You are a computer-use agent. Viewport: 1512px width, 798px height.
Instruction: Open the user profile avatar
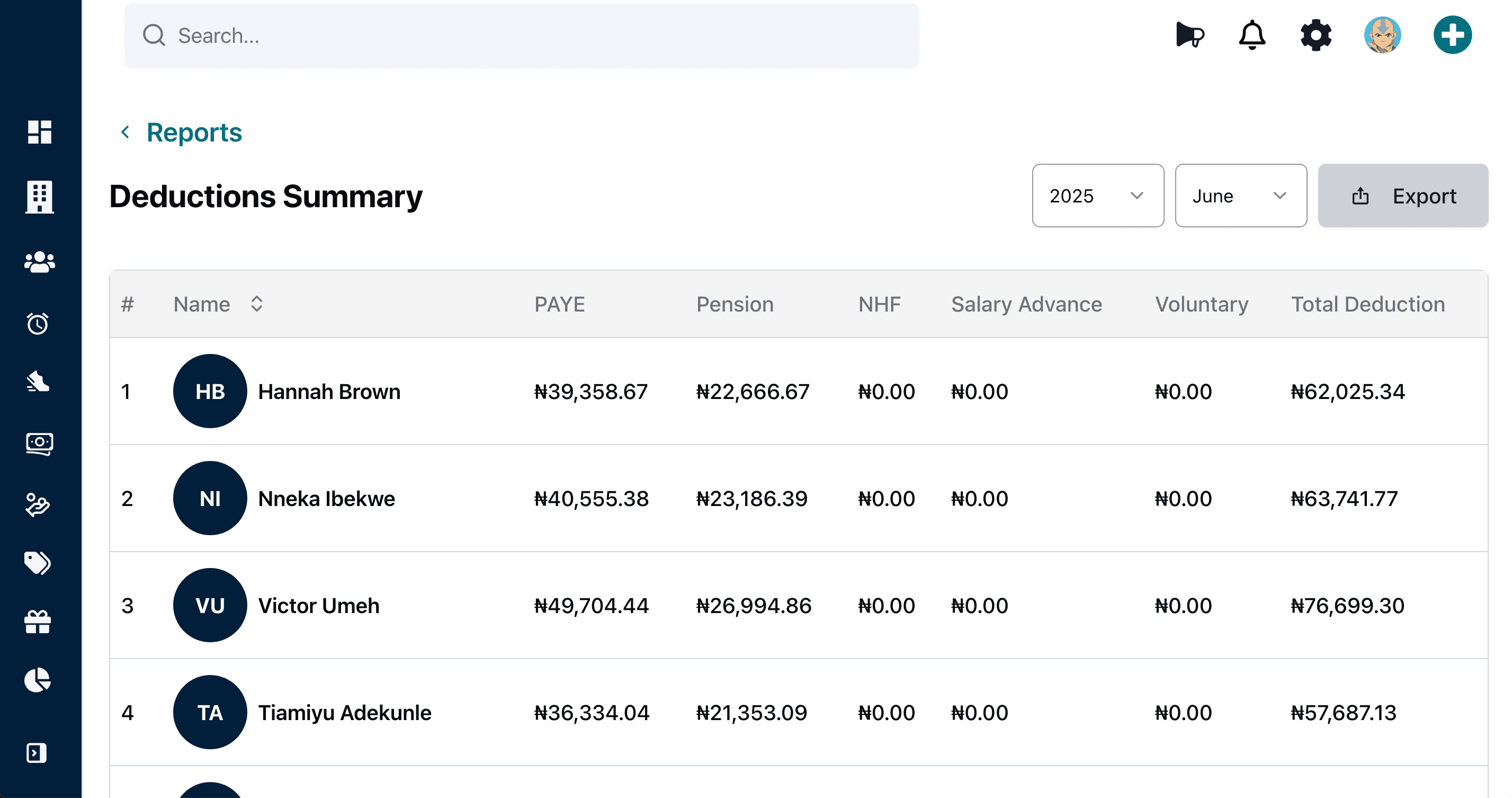1382,34
